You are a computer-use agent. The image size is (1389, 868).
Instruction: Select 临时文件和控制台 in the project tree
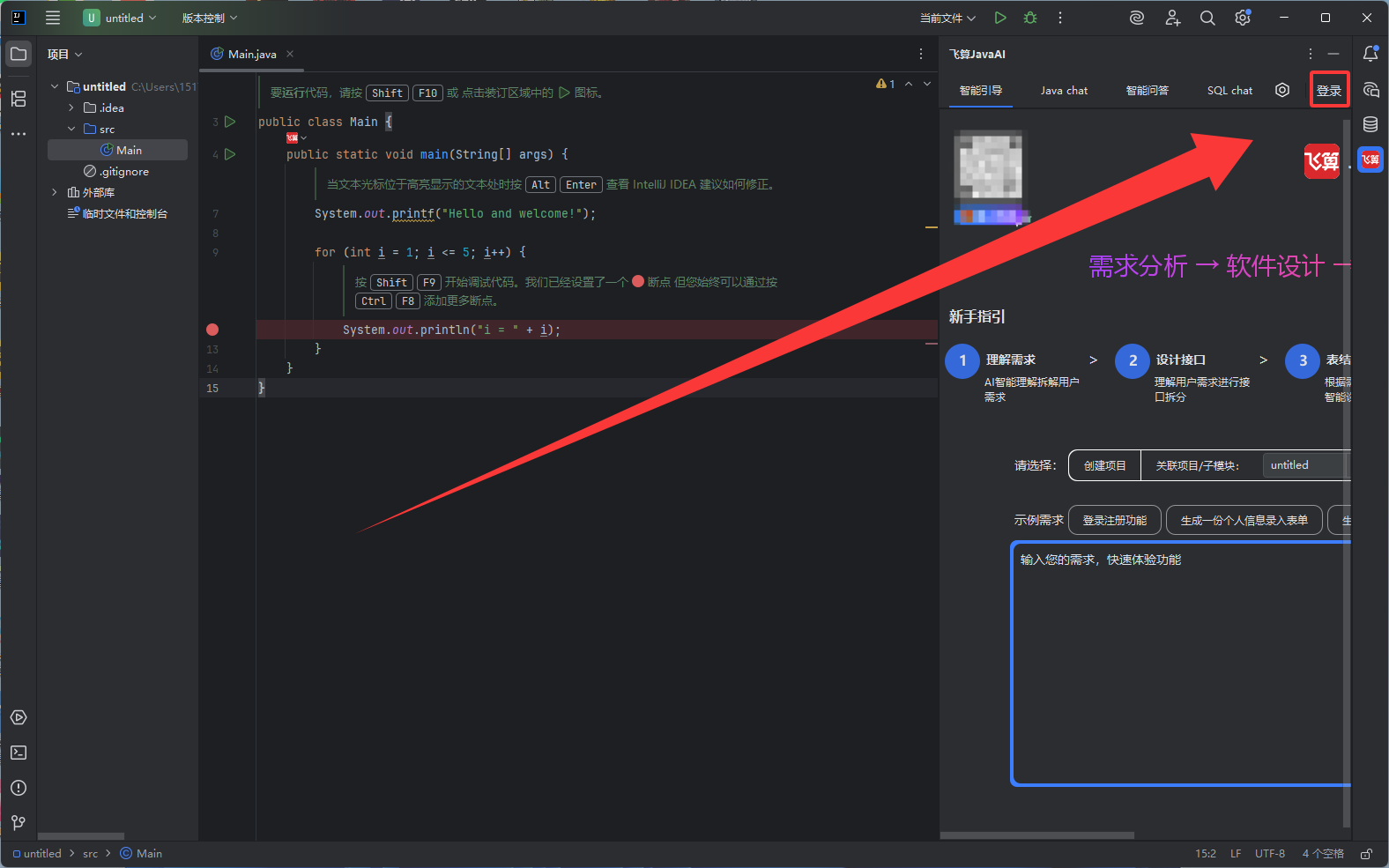coord(118,213)
